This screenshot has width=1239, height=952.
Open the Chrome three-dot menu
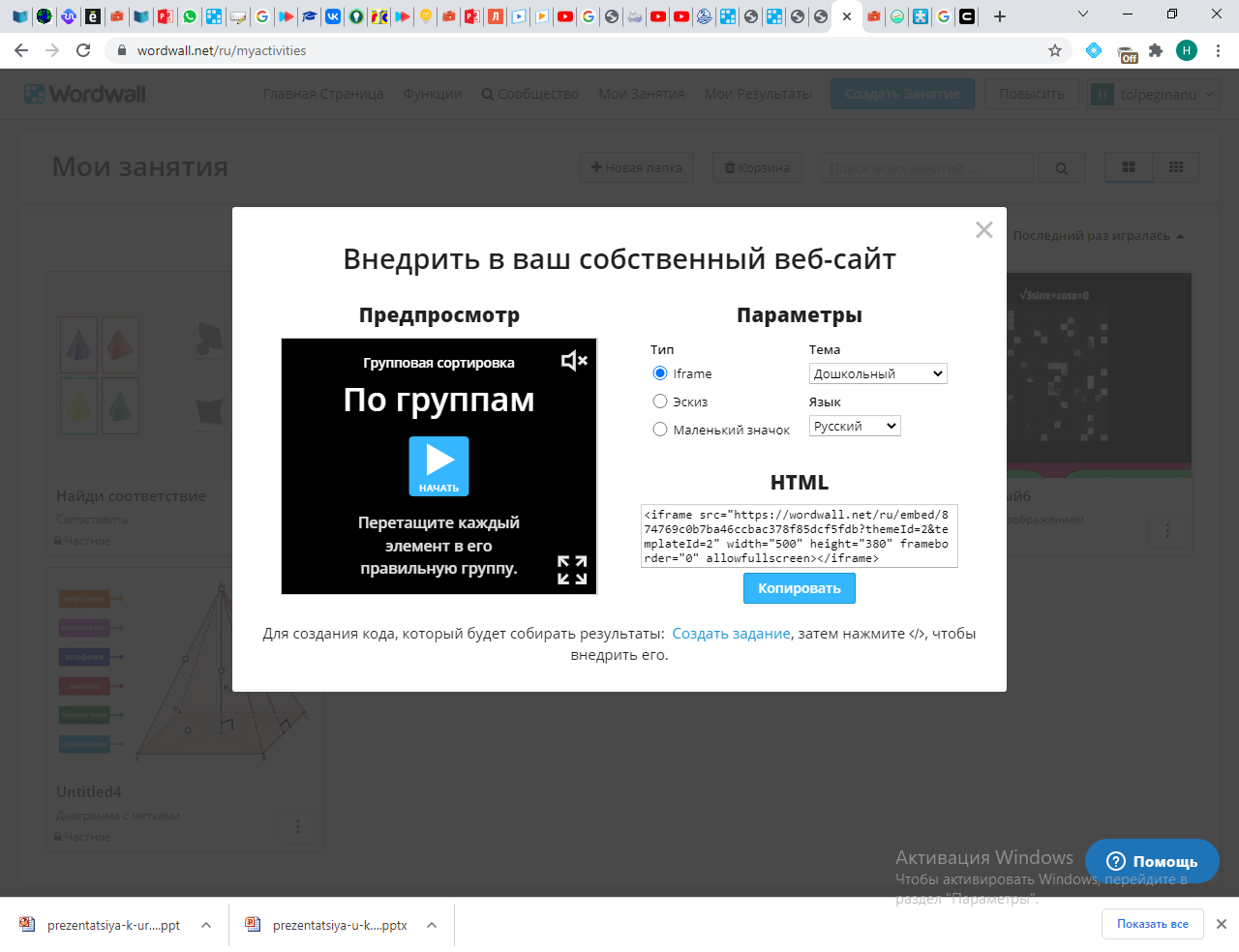pos(1219,50)
